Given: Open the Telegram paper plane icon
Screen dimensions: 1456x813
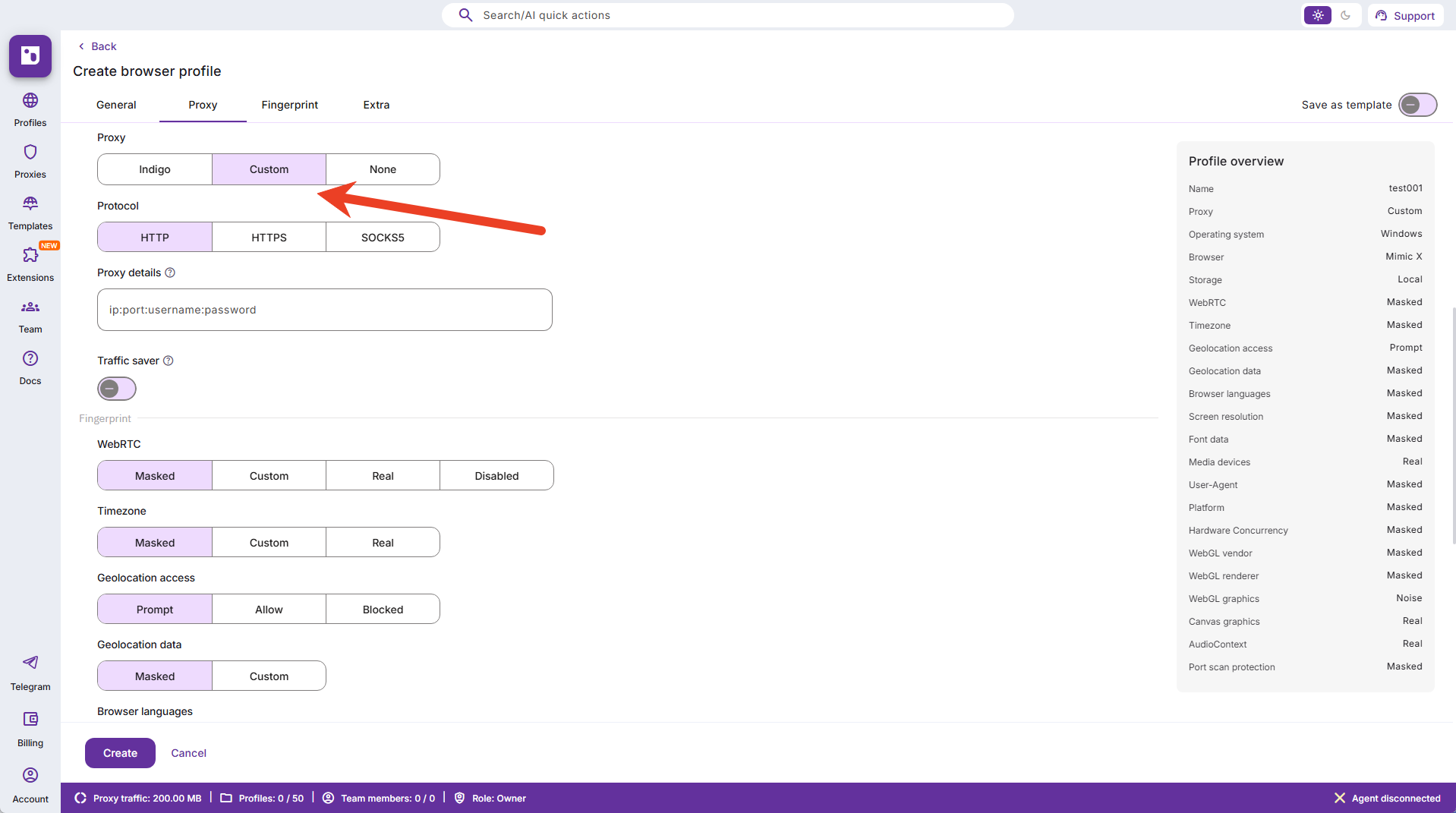Looking at the screenshot, I should (30, 663).
